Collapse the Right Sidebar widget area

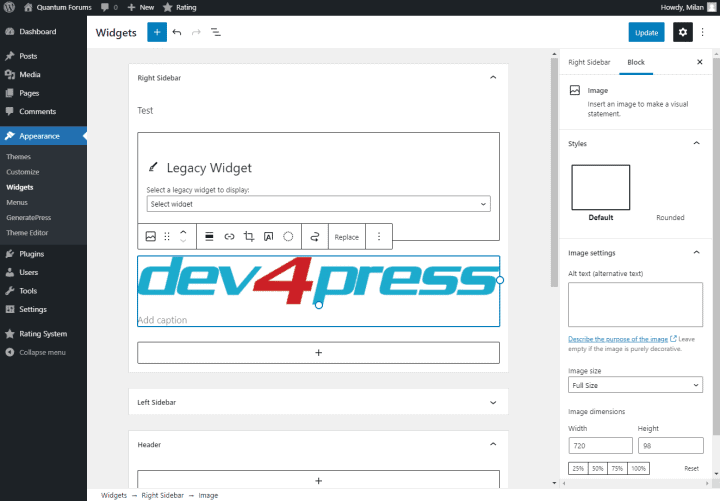[x=493, y=78]
